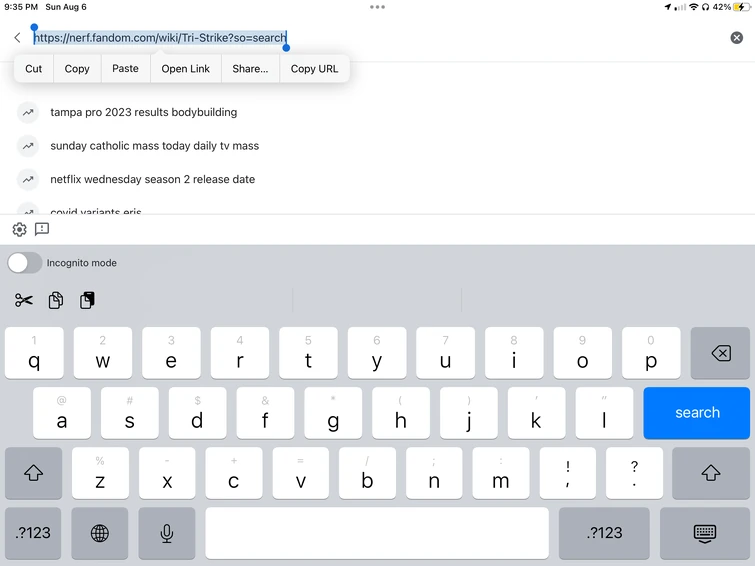The width and height of the screenshot is (755, 566).
Task: Tap the s key
Action: [x=130, y=413]
